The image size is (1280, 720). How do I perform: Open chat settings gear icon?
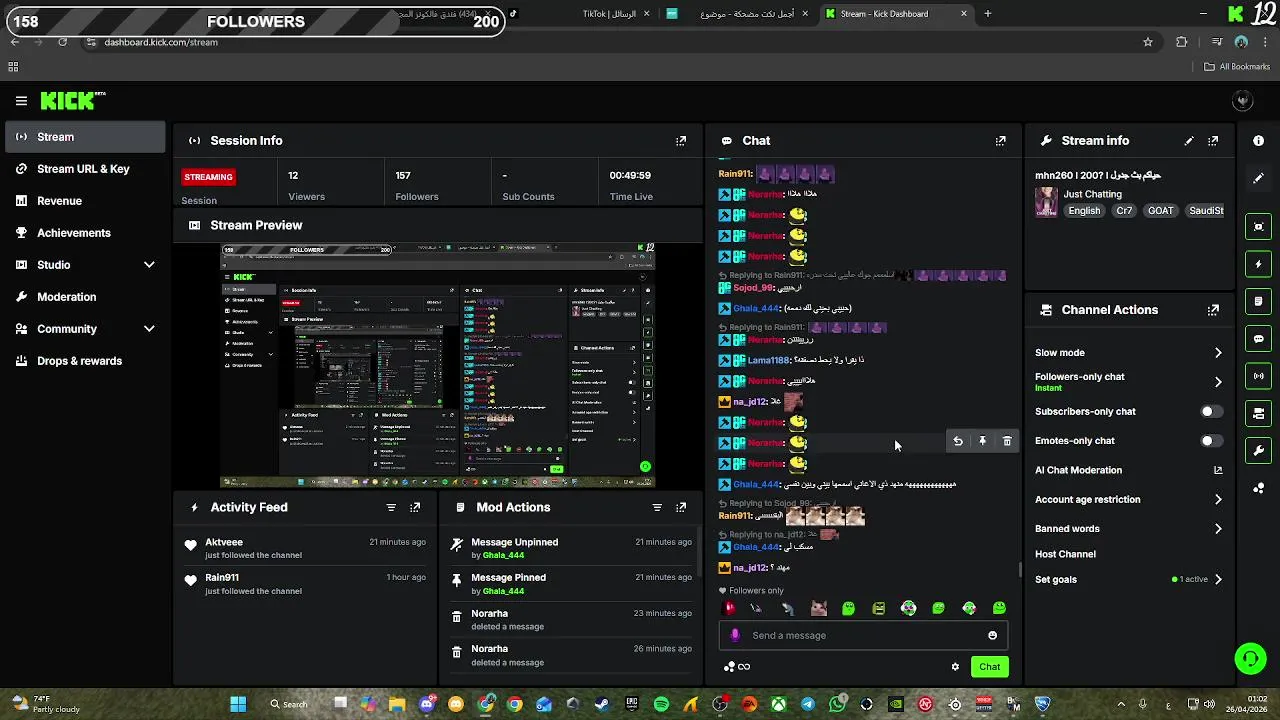[x=955, y=667]
